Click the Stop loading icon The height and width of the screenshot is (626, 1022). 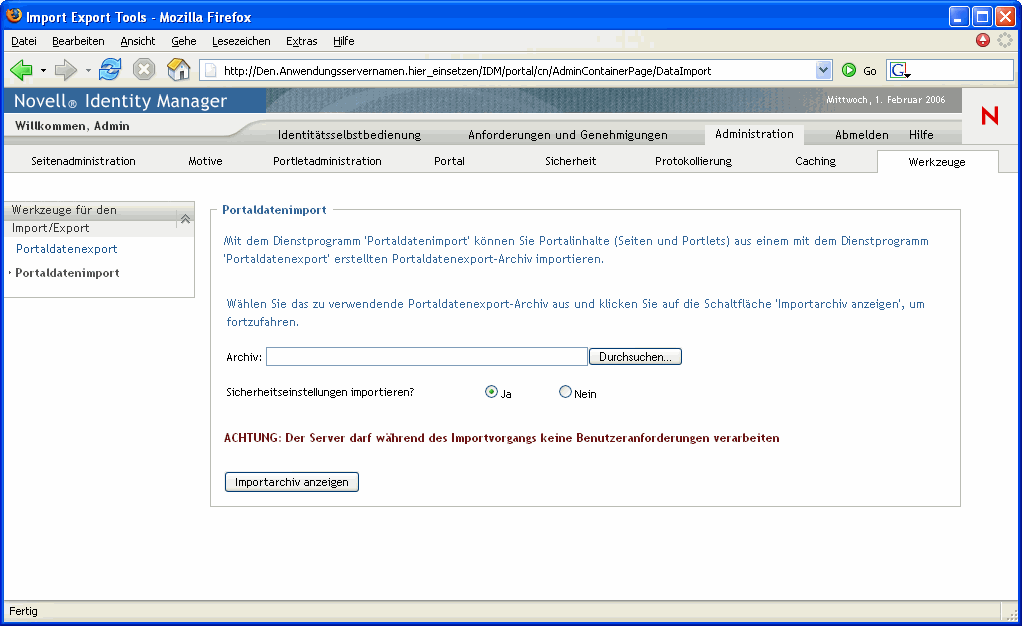144,70
